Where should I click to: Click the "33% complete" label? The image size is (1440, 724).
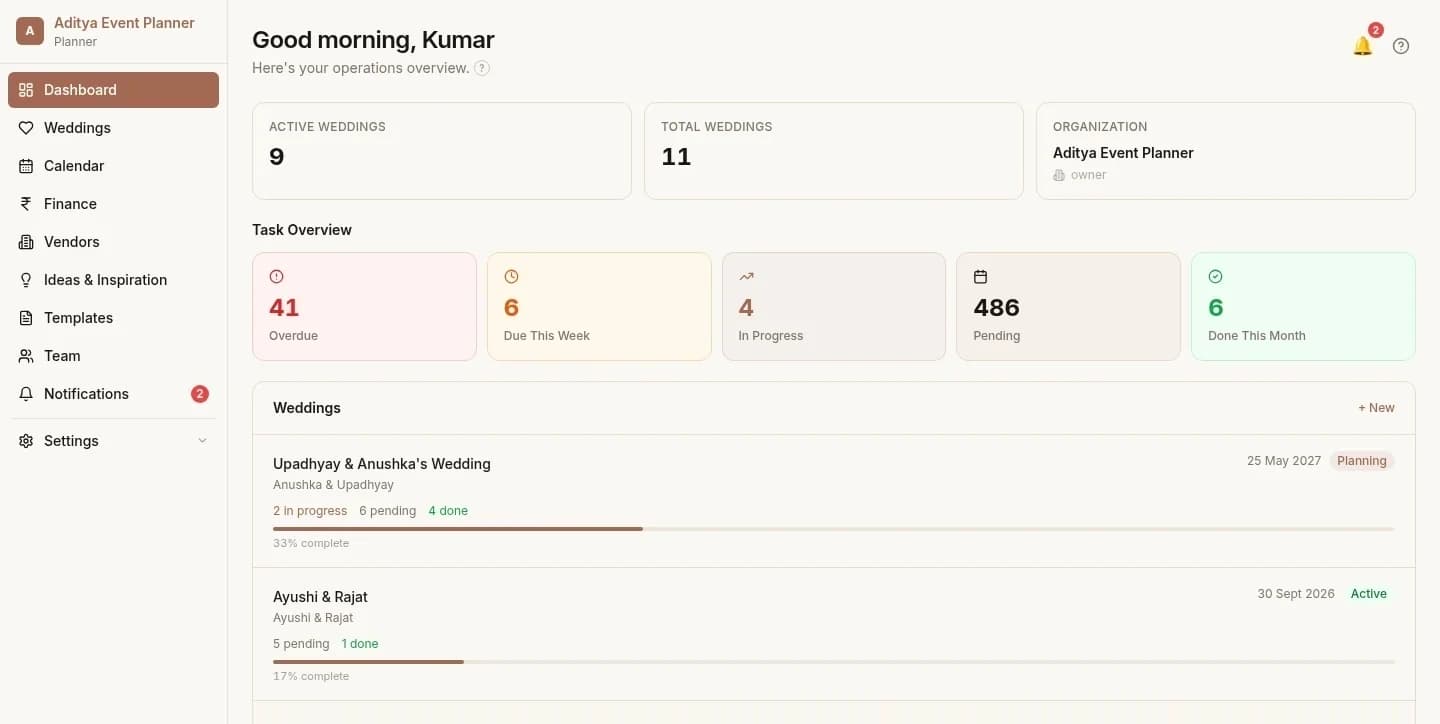tap(311, 543)
